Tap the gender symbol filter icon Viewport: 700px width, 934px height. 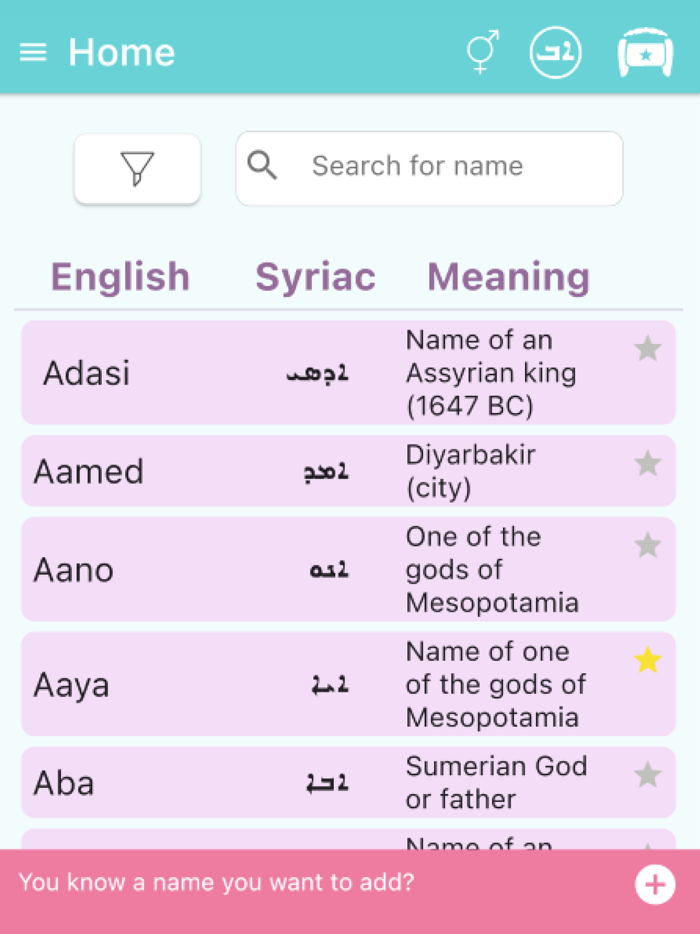tap(482, 52)
